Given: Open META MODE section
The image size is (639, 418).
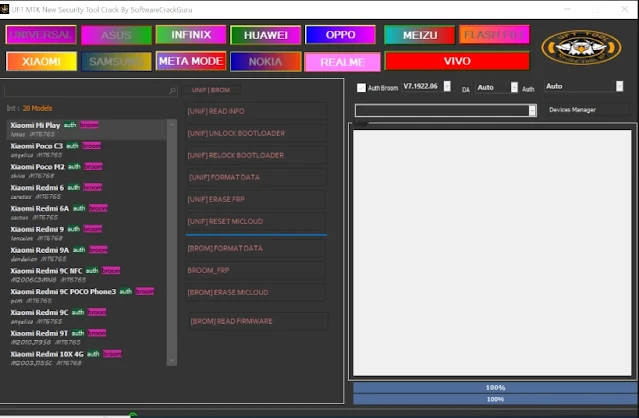Looking at the screenshot, I should pyautogui.click(x=191, y=61).
